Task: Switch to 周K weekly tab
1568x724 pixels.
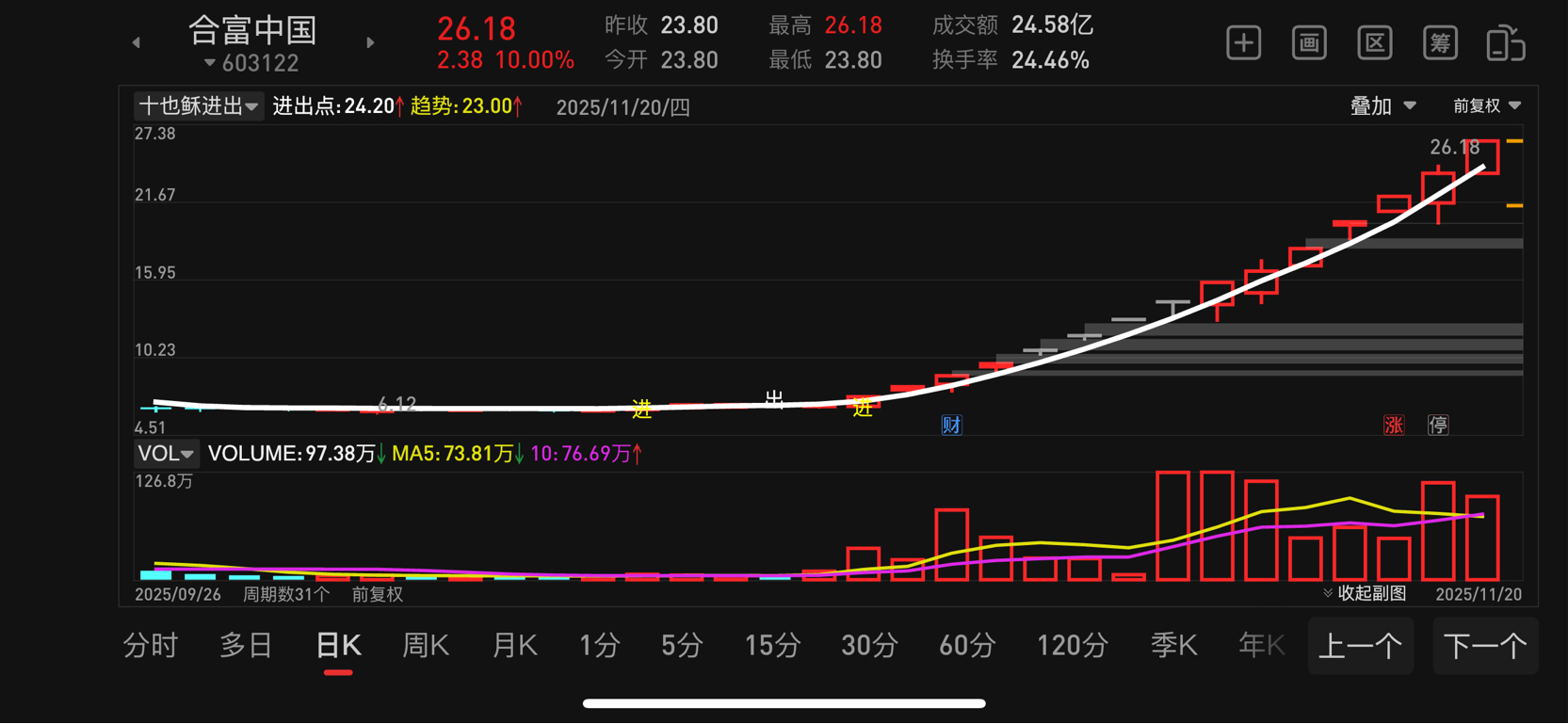Action: pos(425,646)
